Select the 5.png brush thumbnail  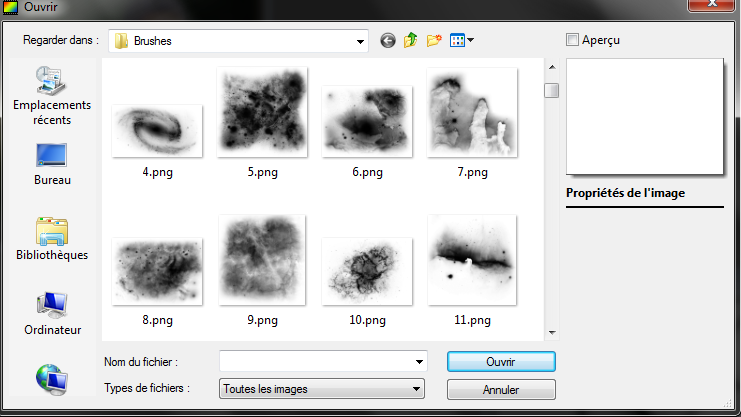(x=262, y=113)
